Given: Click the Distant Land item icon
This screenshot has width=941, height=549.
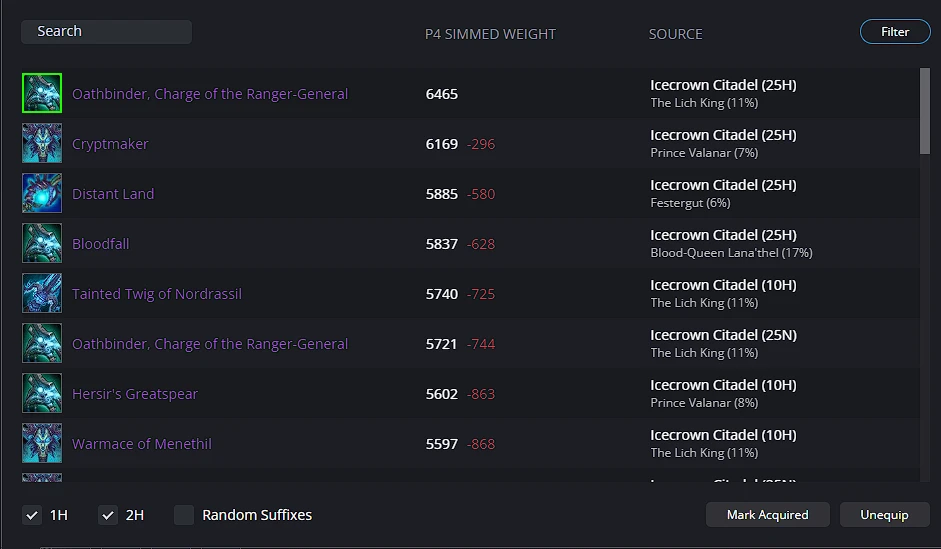Looking at the screenshot, I should [42, 194].
